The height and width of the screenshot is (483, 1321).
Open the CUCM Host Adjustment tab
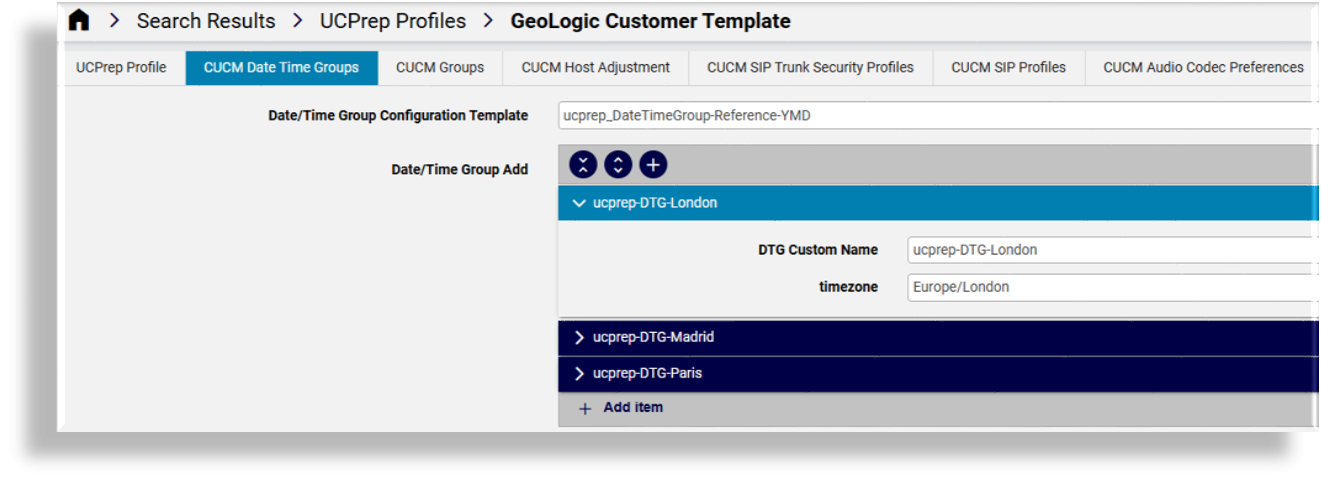tap(595, 68)
